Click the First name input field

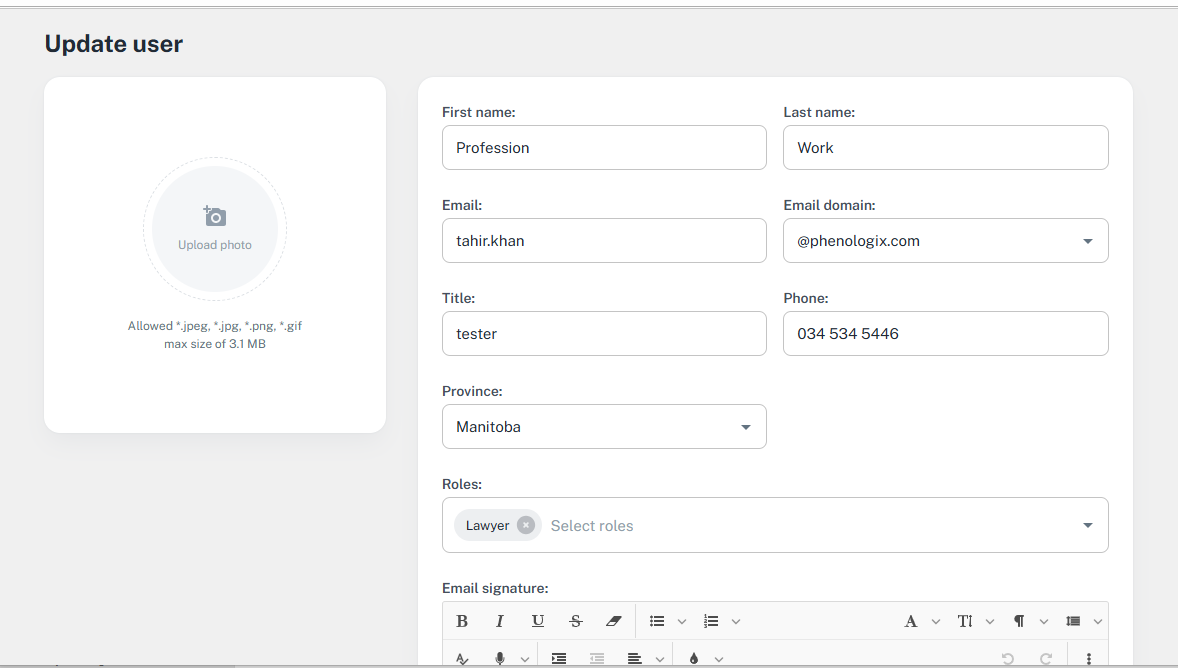pyautogui.click(x=604, y=148)
